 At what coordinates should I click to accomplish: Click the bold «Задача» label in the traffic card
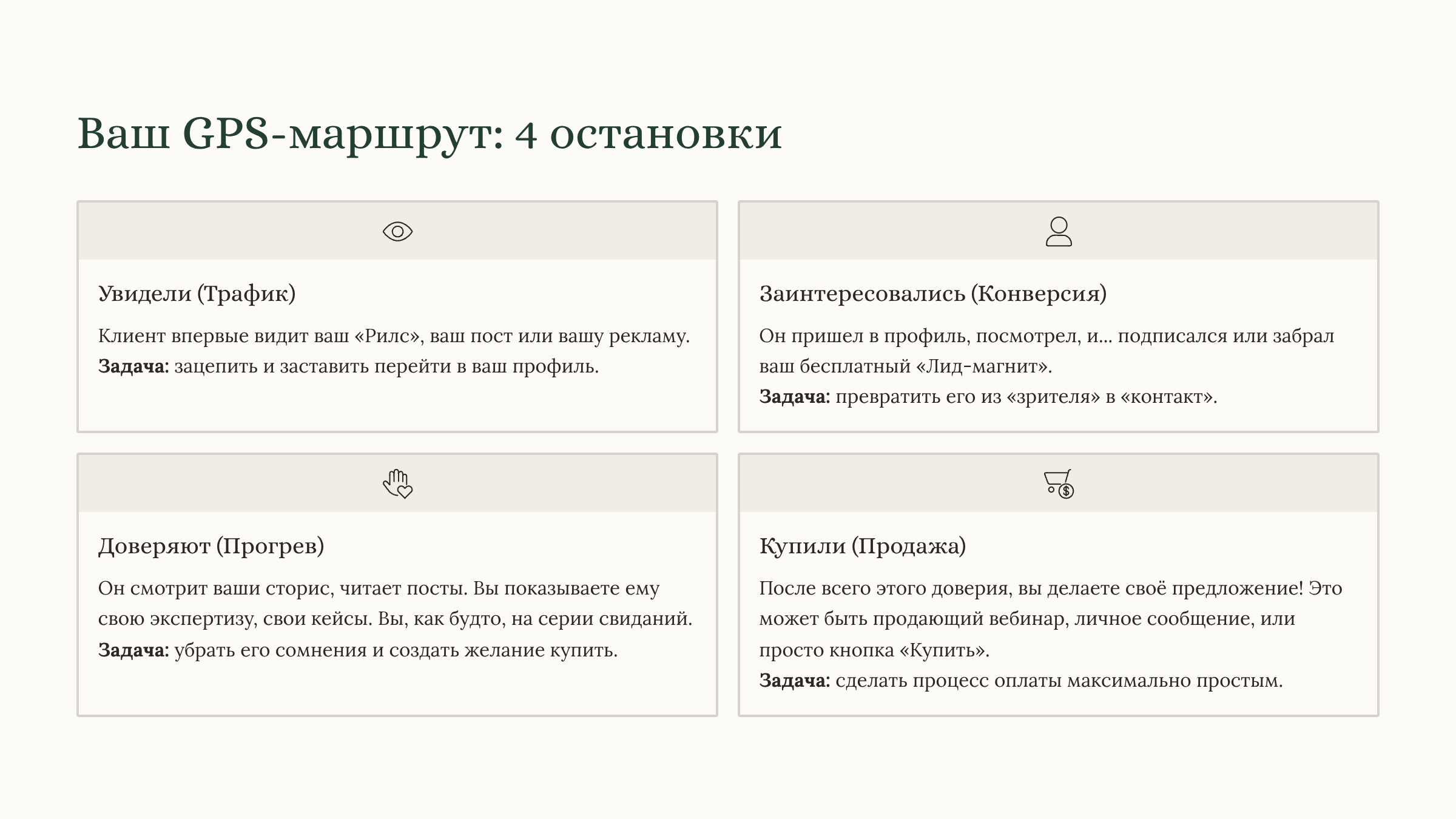[131, 366]
